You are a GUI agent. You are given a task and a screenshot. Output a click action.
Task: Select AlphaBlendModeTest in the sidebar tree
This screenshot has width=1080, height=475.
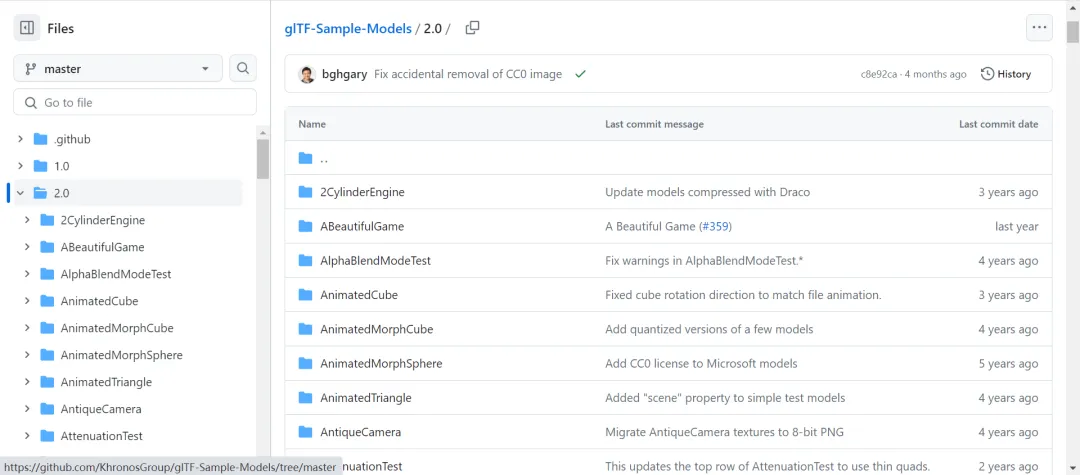pos(115,274)
